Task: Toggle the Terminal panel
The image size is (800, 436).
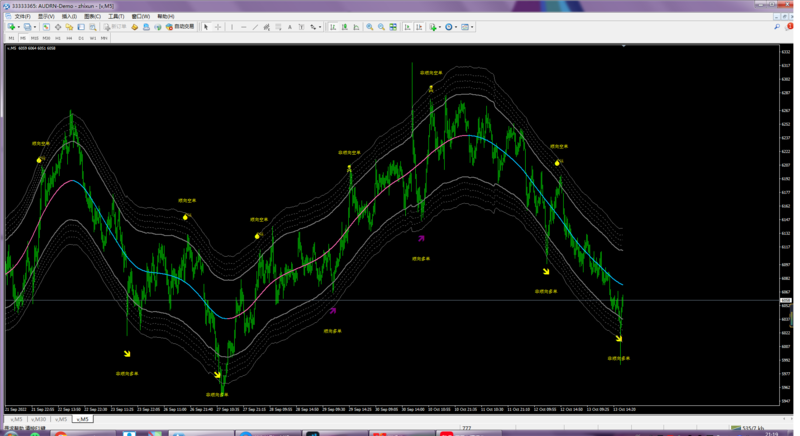Action: point(81,27)
